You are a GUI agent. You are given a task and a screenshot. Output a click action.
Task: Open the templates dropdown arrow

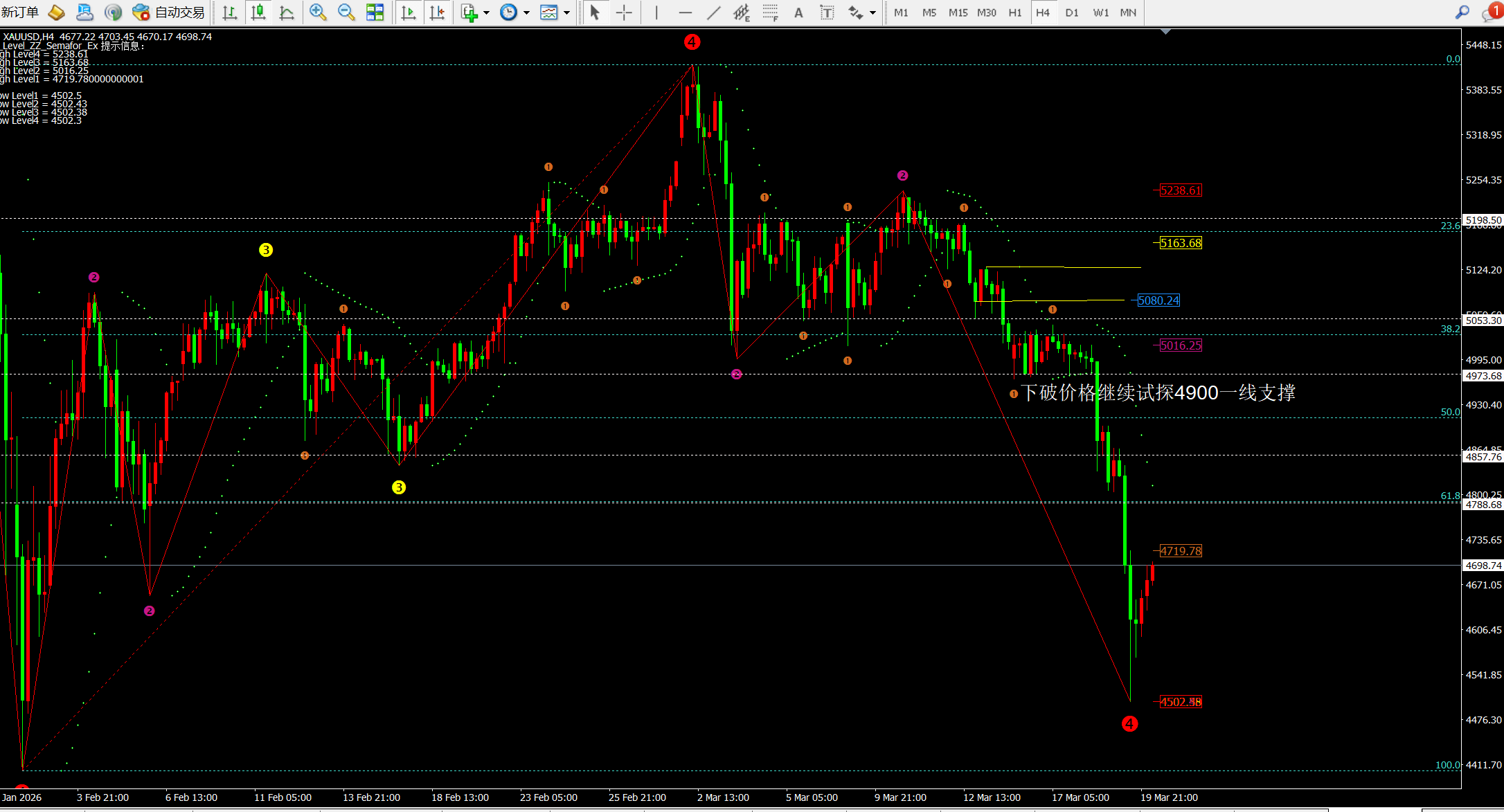(567, 12)
